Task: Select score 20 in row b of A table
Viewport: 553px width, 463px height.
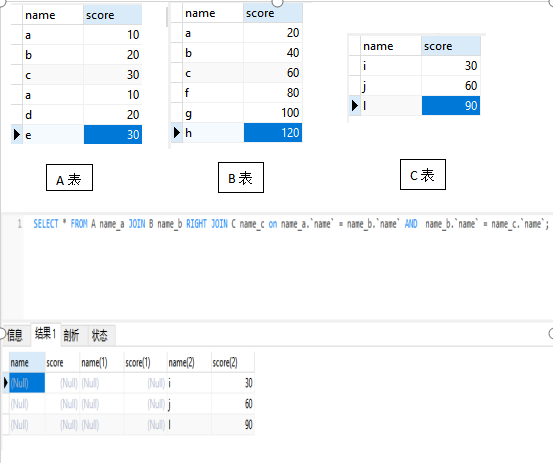Action: tap(113, 55)
